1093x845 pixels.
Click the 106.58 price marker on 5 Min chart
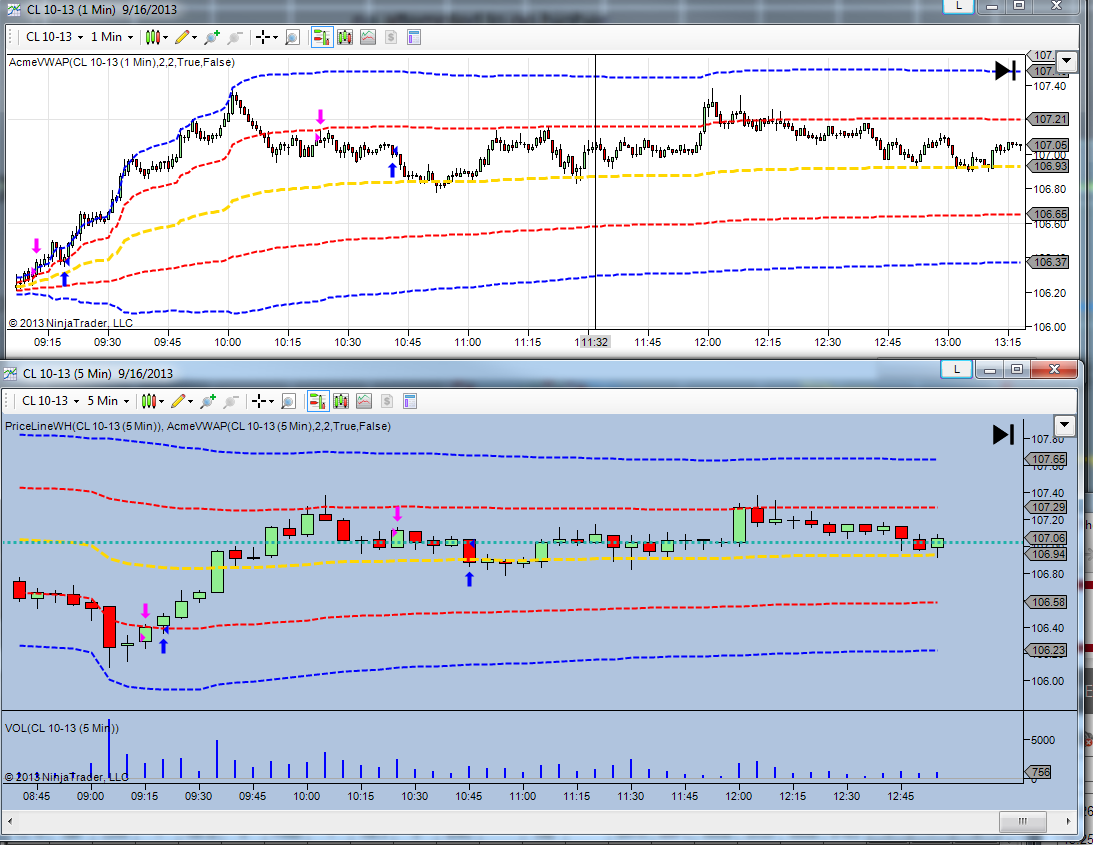[1047, 602]
